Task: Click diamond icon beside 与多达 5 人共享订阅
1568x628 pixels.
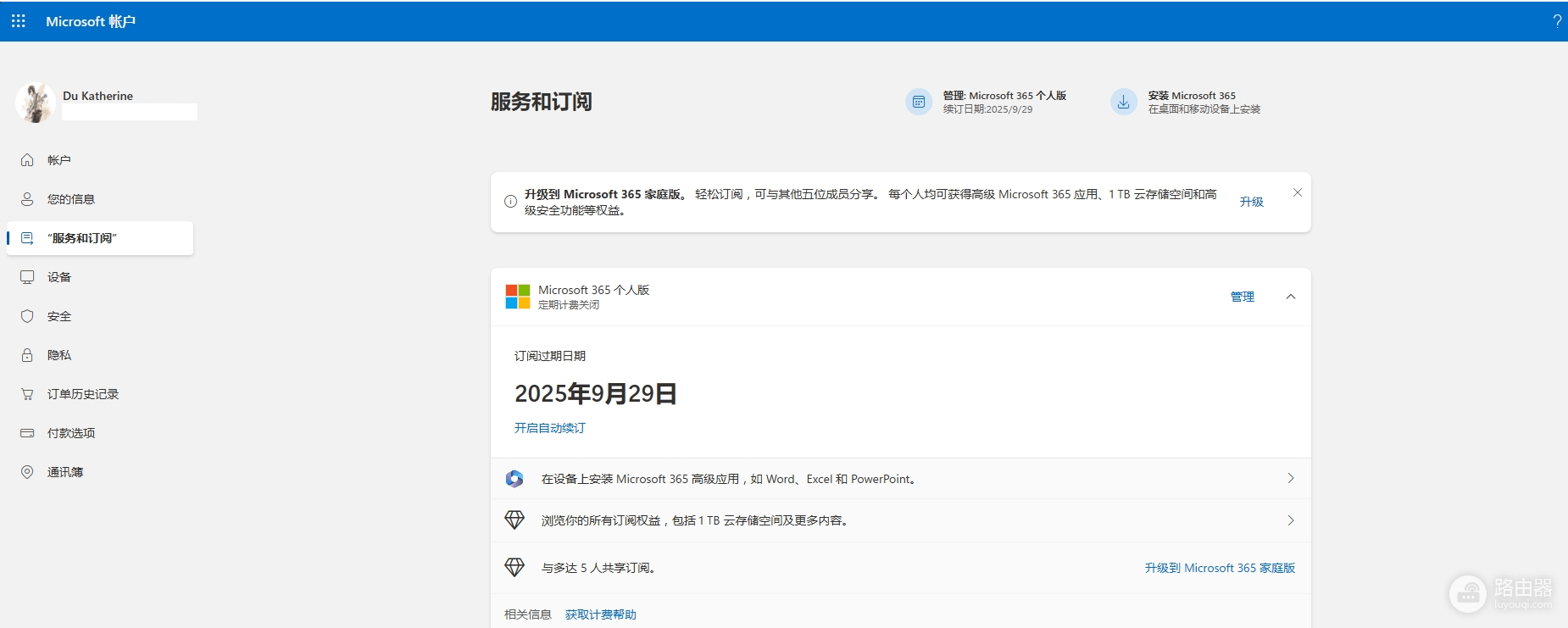Action: [x=514, y=568]
